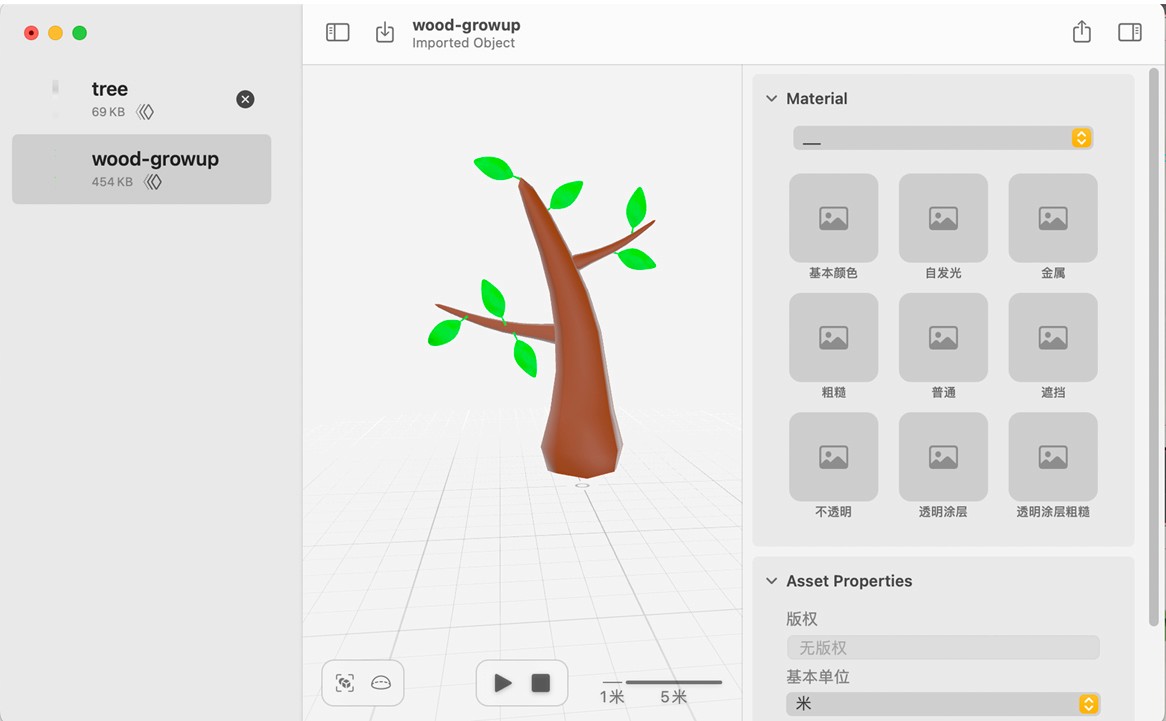The image size is (1166, 721).
Task: Open the material selection dropdown
Action: pyautogui.click(x=943, y=138)
